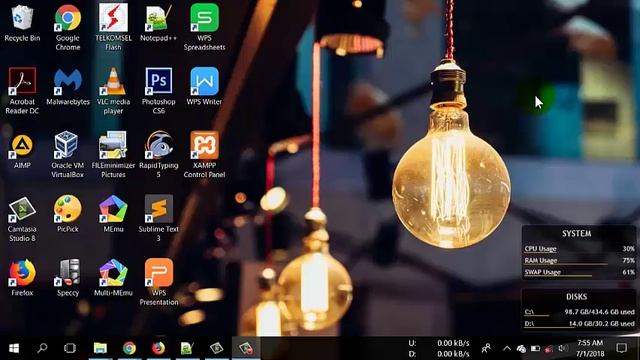Image resolution: width=640 pixels, height=360 pixels.
Task: Select the Google Chrome desktop shortcut
Action: point(68,28)
